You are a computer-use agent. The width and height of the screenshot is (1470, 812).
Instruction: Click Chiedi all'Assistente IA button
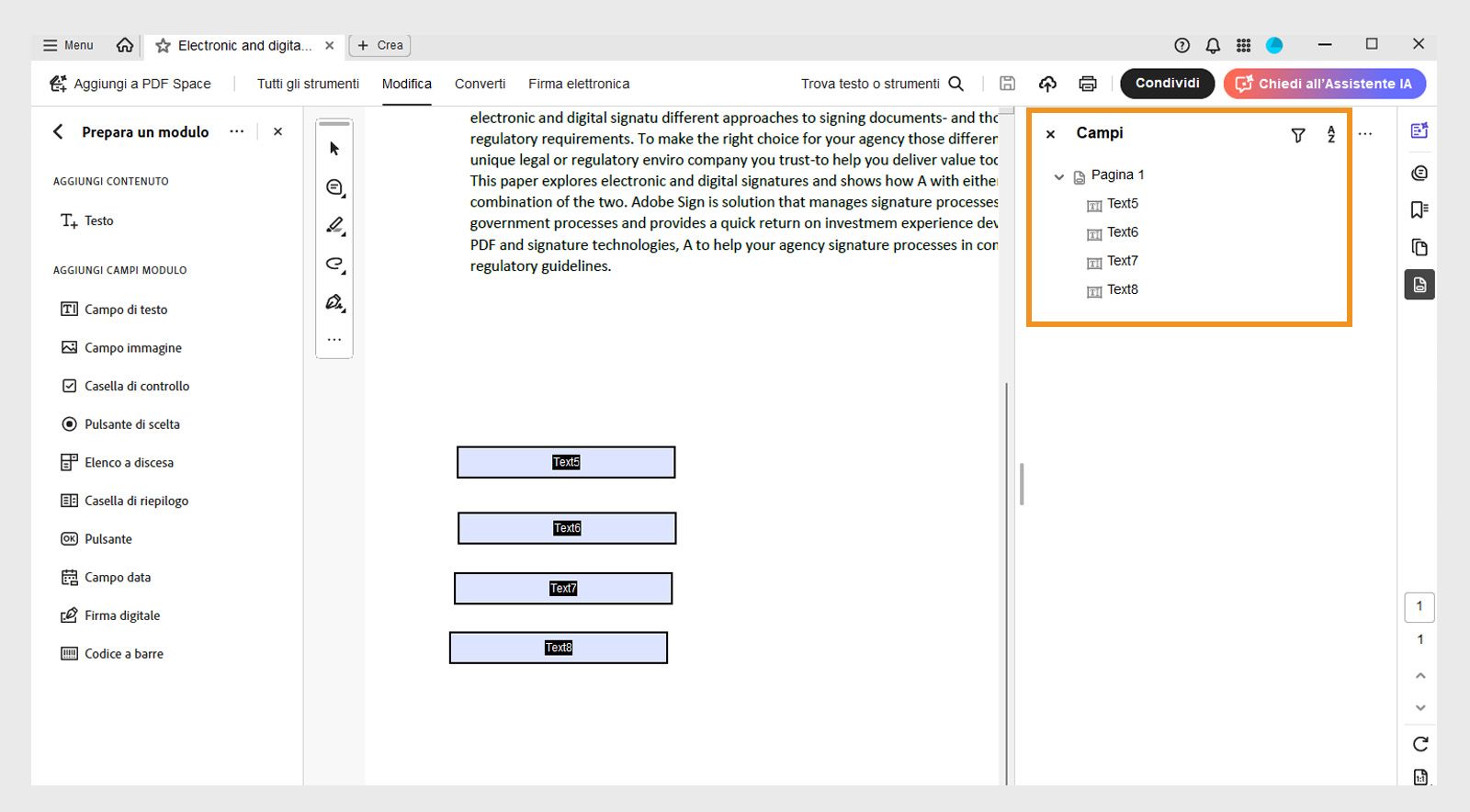point(1325,84)
